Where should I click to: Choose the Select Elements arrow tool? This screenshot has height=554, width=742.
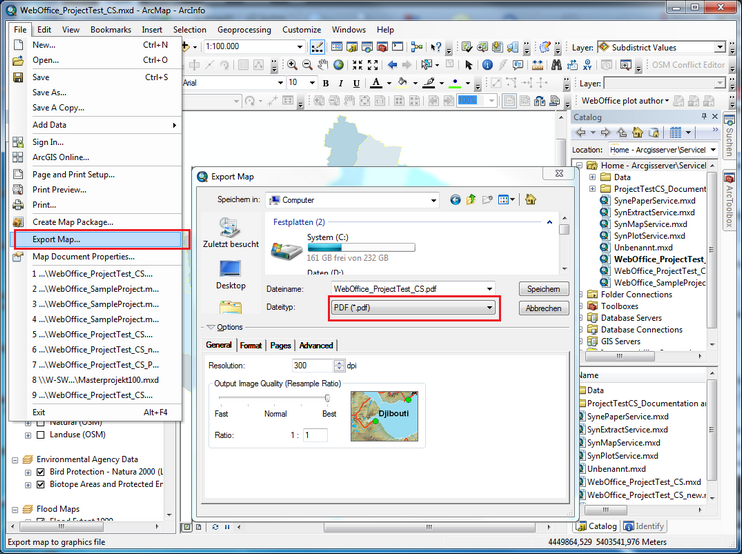coord(468,65)
